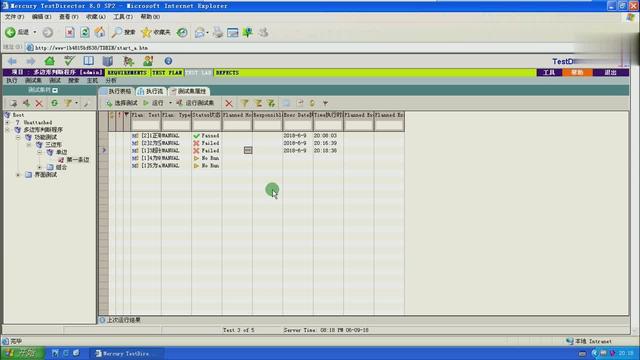
Task: Click the blue thesaurus book icon
Action: click(108, 61)
